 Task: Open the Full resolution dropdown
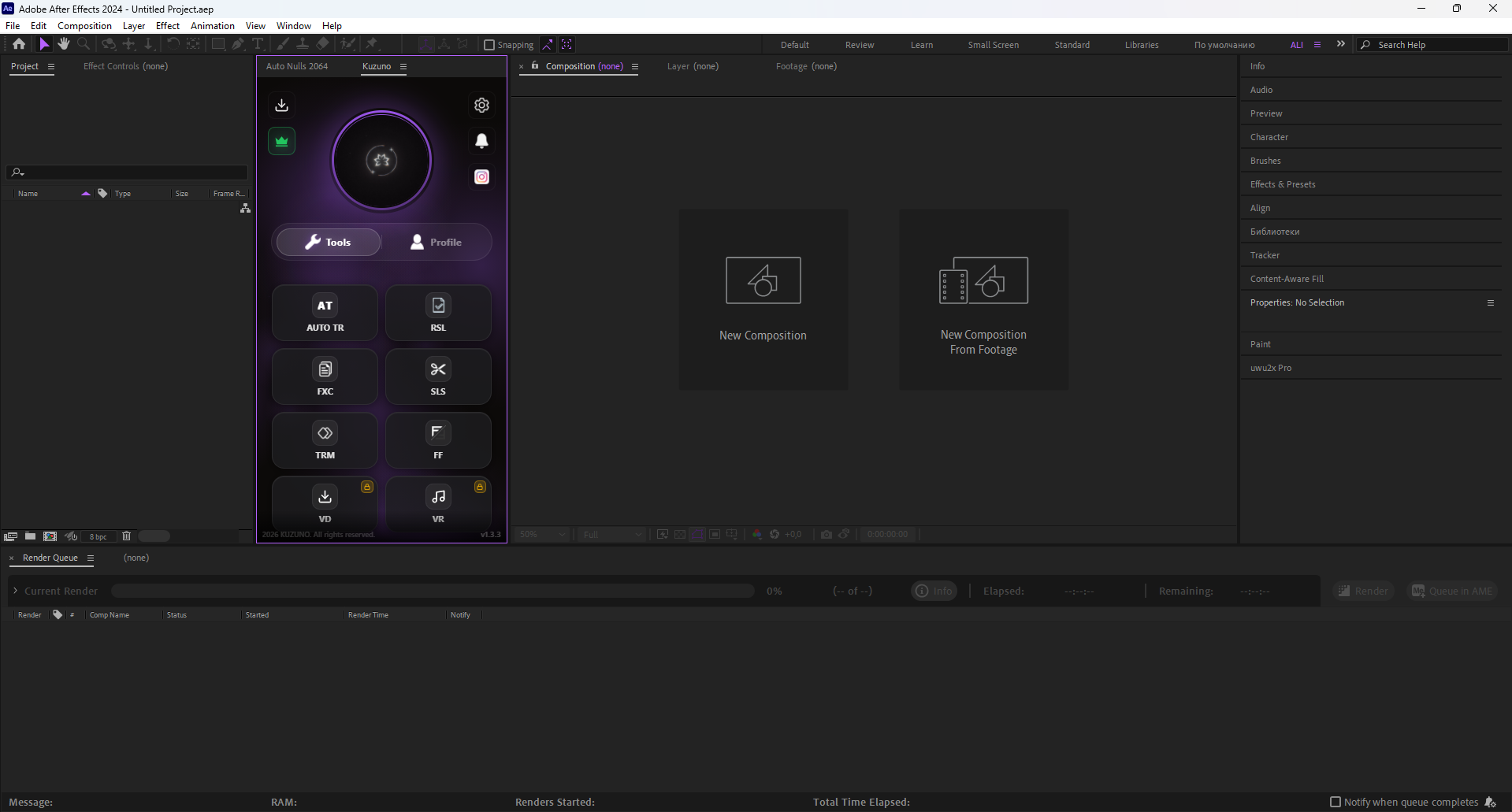pyautogui.click(x=611, y=534)
